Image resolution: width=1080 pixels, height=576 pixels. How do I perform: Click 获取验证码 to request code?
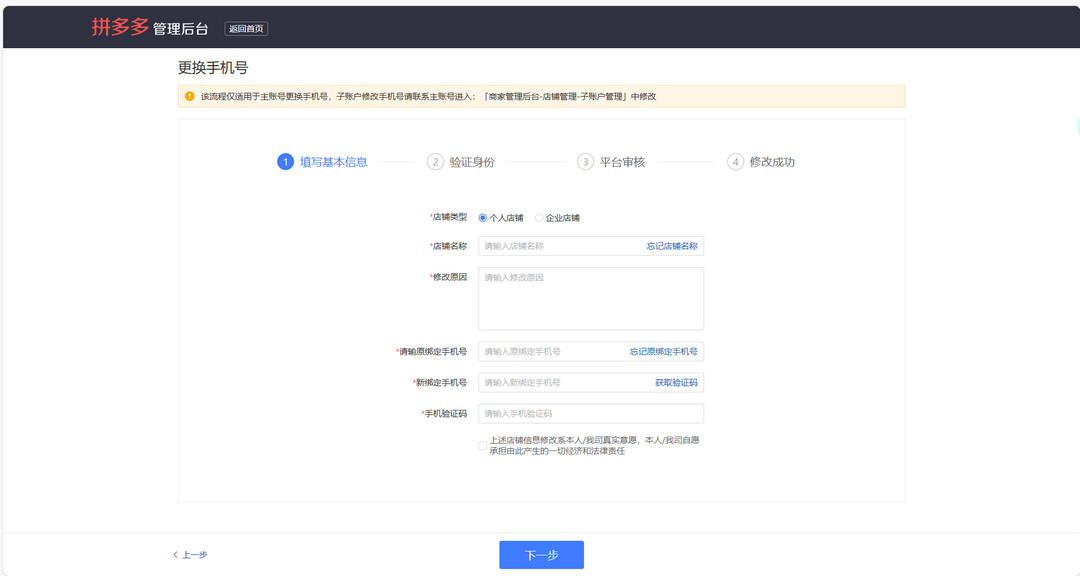676,383
